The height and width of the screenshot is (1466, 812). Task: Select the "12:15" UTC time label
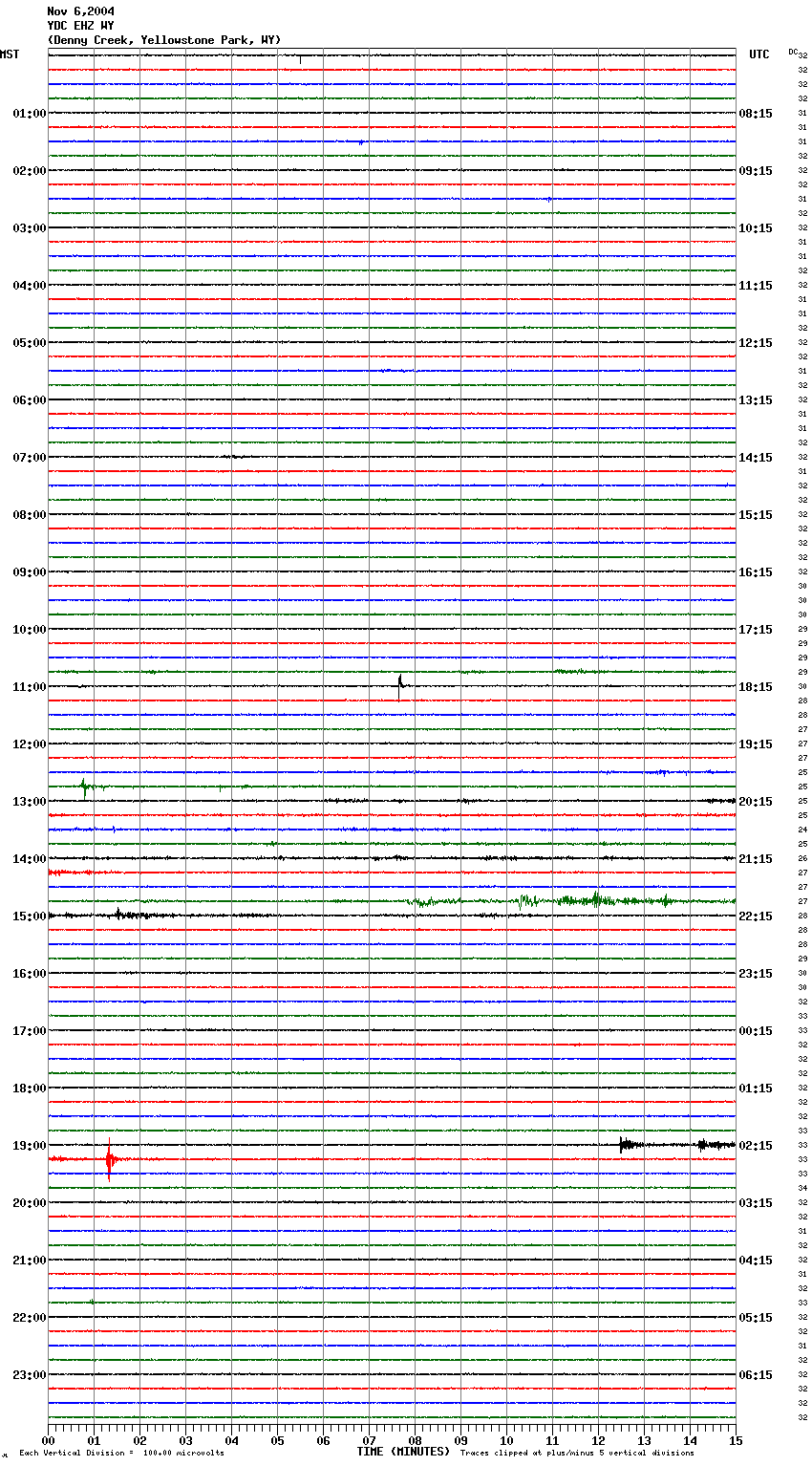(x=756, y=343)
